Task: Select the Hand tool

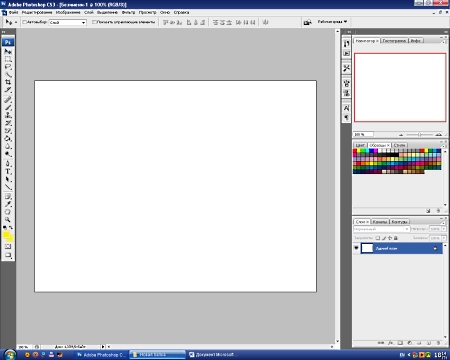Action: tap(8, 212)
